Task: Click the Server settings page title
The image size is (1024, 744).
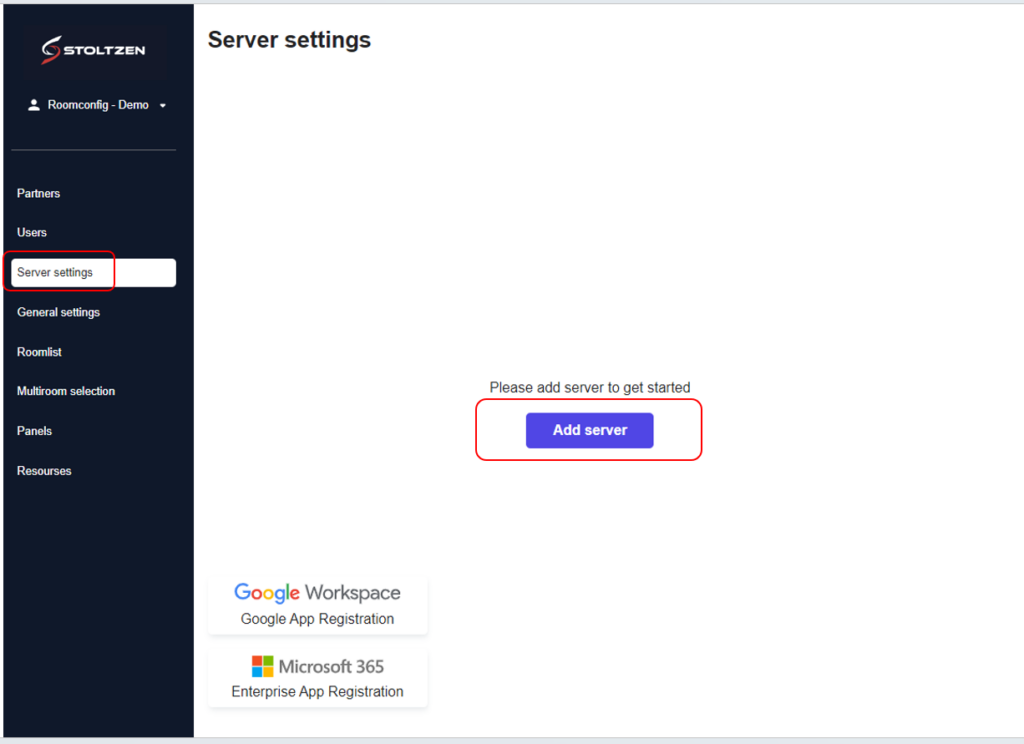Action: pyautogui.click(x=288, y=40)
